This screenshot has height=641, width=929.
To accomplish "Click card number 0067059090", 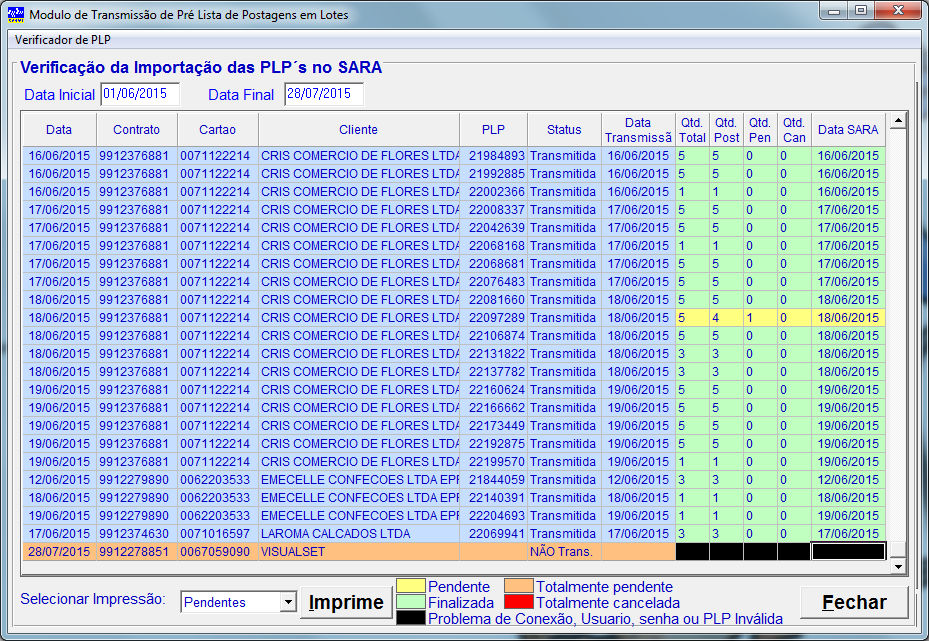I will (217, 552).
